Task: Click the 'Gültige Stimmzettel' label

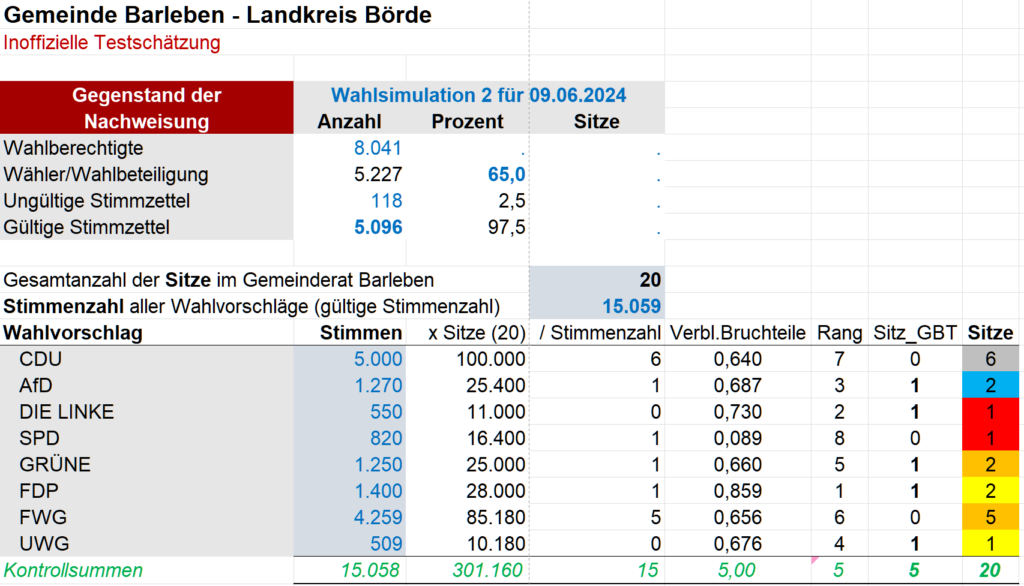Action: 86,227
